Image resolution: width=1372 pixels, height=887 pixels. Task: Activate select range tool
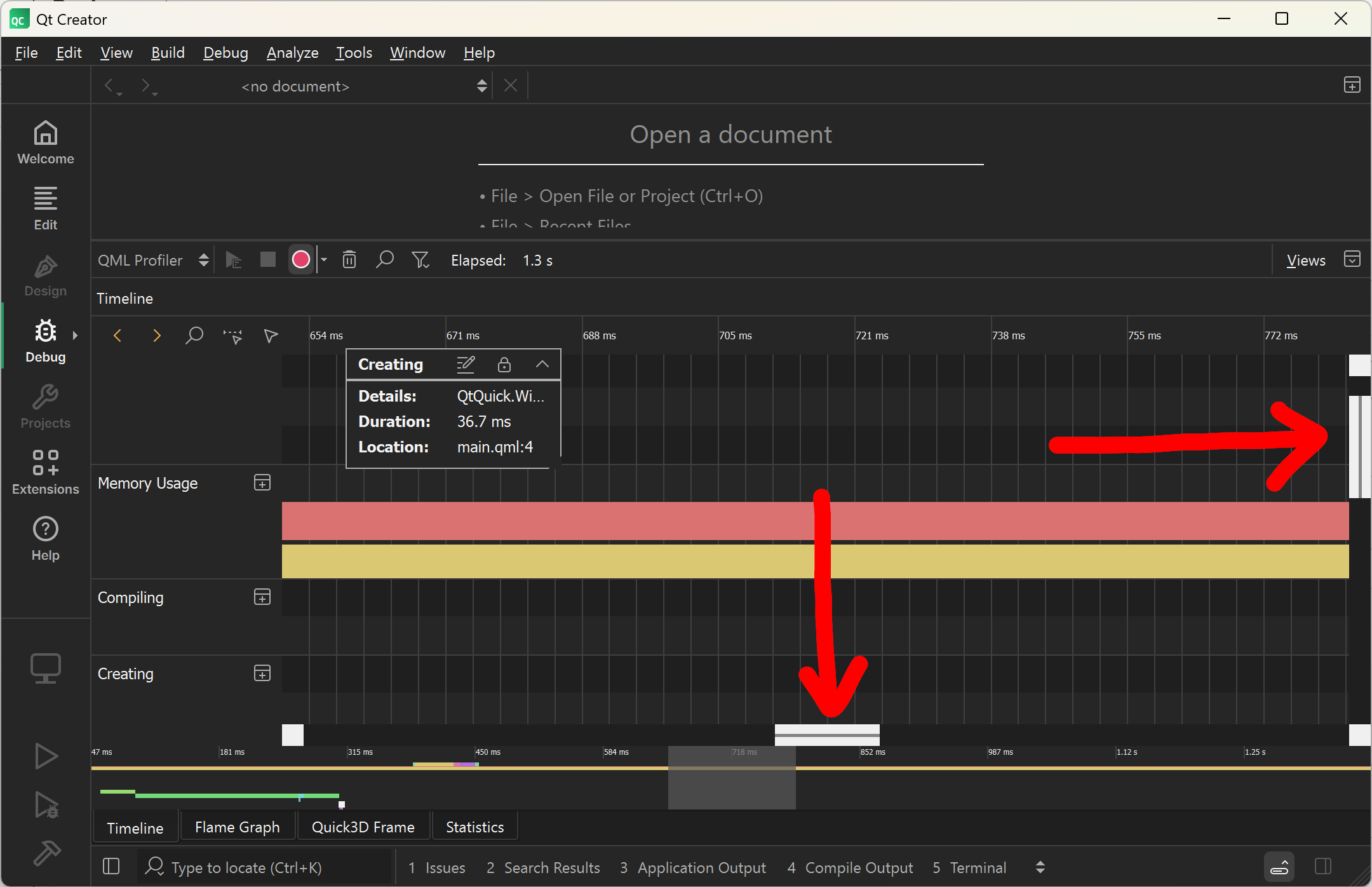(232, 335)
